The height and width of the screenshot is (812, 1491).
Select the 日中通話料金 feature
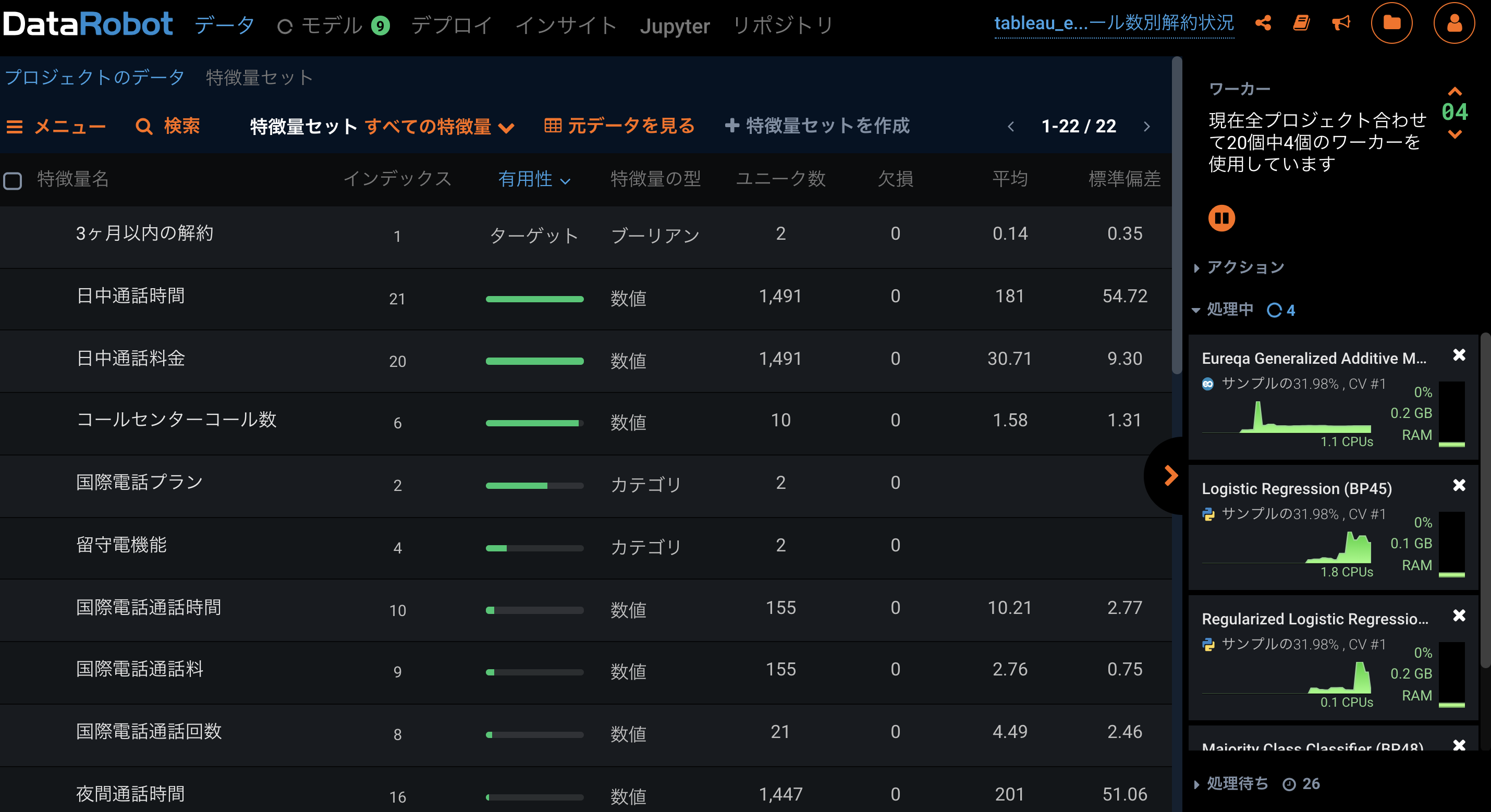pyautogui.click(x=130, y=358)
